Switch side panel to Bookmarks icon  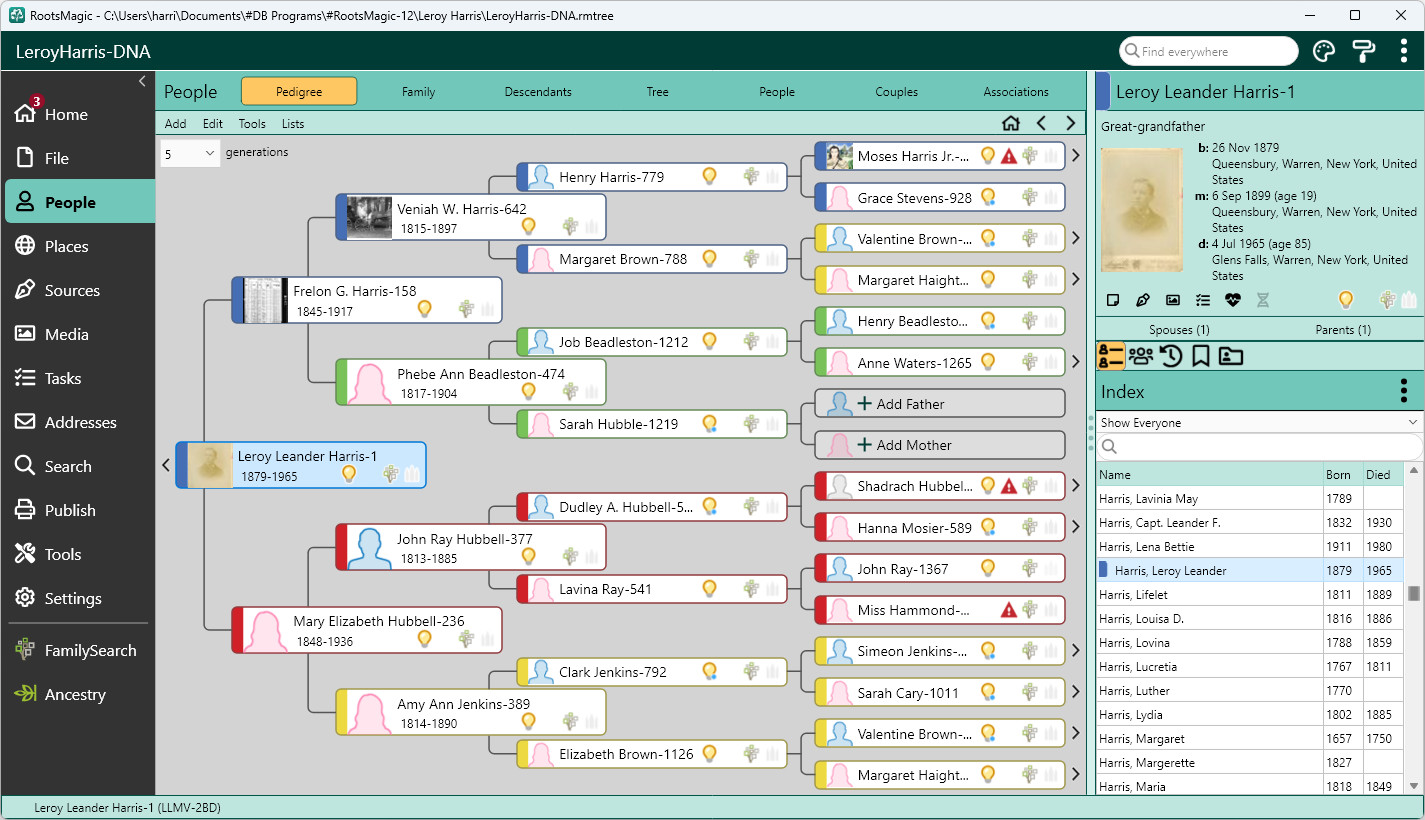pos(1201,355)
